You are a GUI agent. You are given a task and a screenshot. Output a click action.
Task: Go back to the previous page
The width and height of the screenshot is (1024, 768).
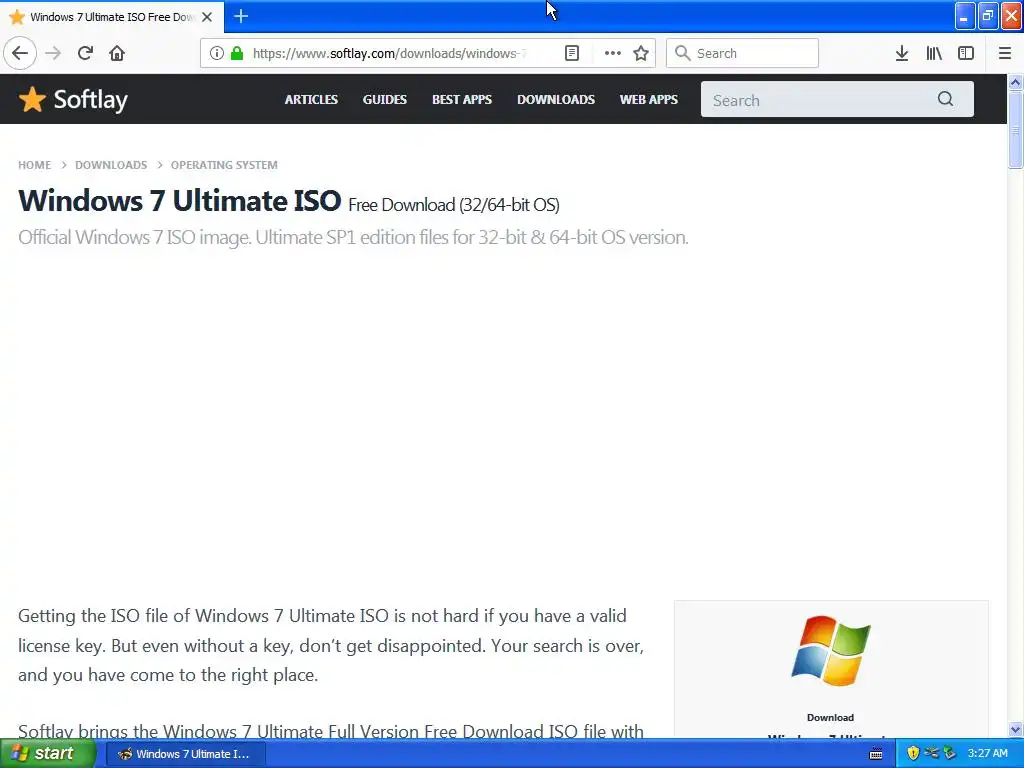(x=20, y=53)
